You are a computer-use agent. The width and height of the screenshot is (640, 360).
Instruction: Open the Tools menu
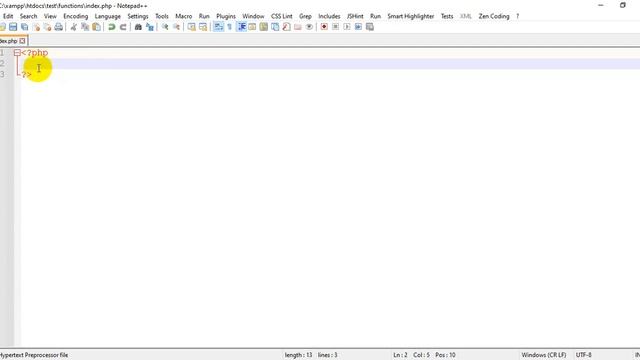pyautogui.click(x=162, y=16)
